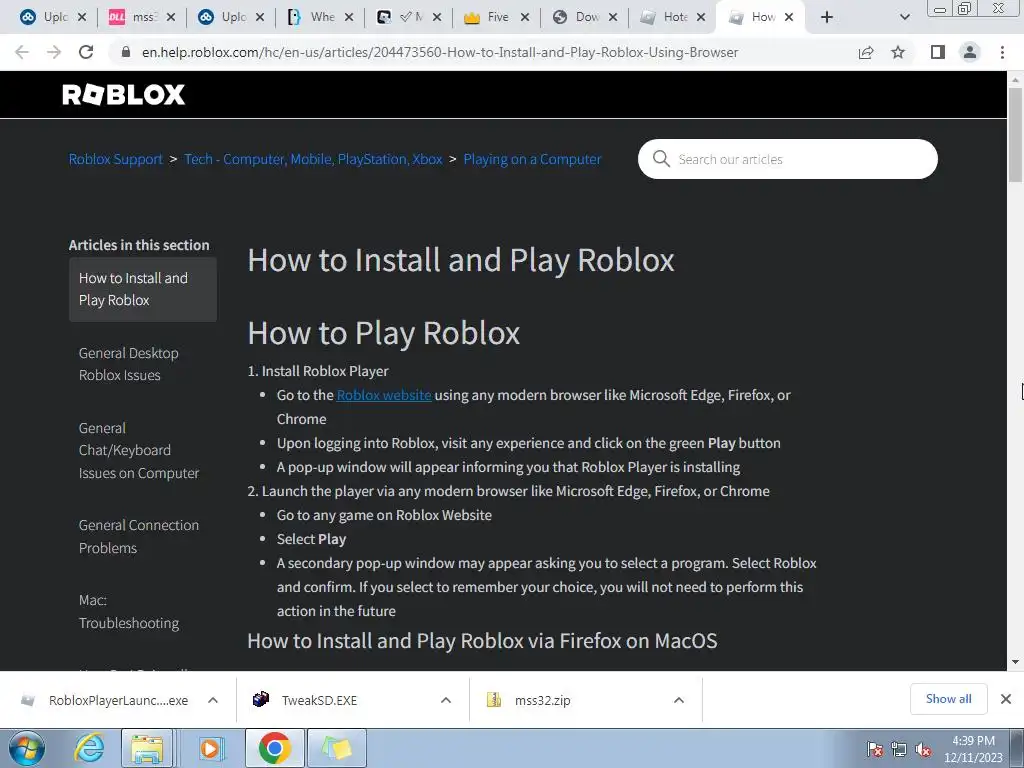Close the downloads bar
The height and width of the screenshot is (768, 1024).
click(1006, 699)
